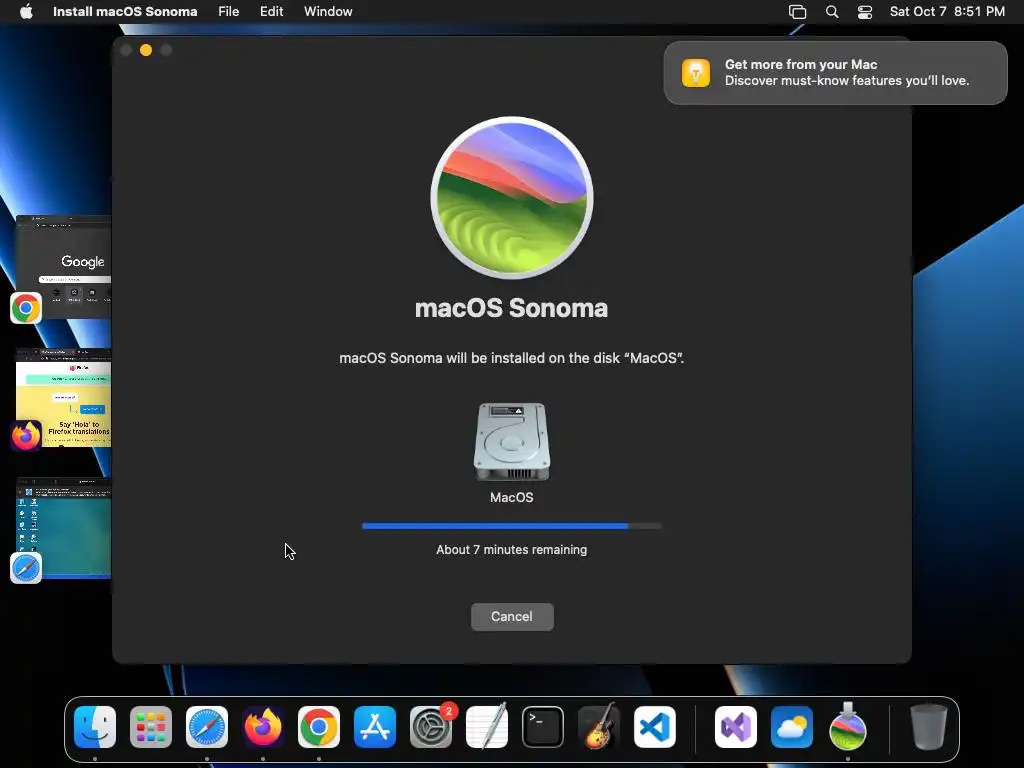Screen dimensions: 1024x768
Task: Click the macOS Sonoma heading
Action: [511, 308]
